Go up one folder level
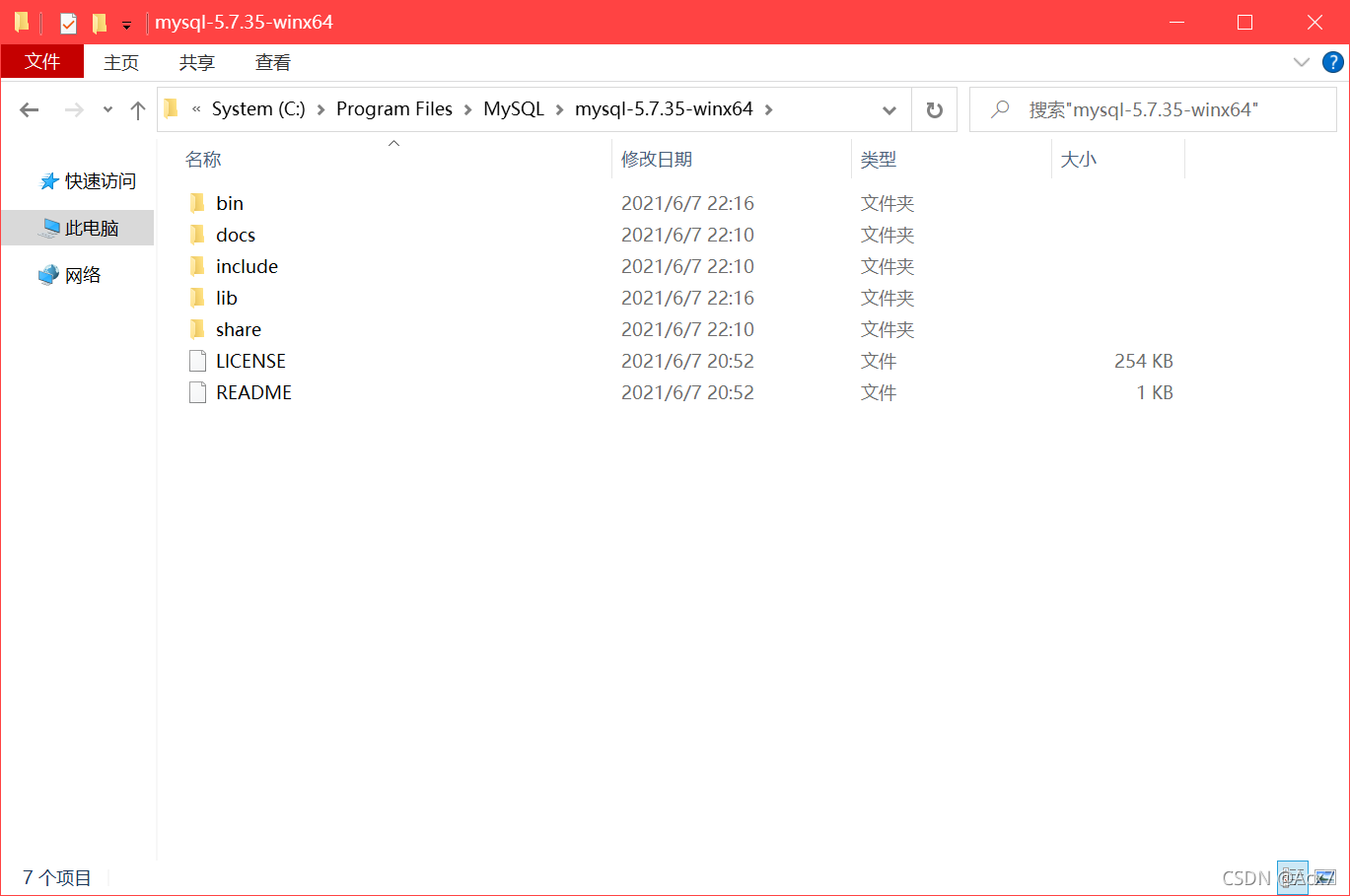Image resolution: width=1350 pixels, height=896 pixels. click(138, 109)
